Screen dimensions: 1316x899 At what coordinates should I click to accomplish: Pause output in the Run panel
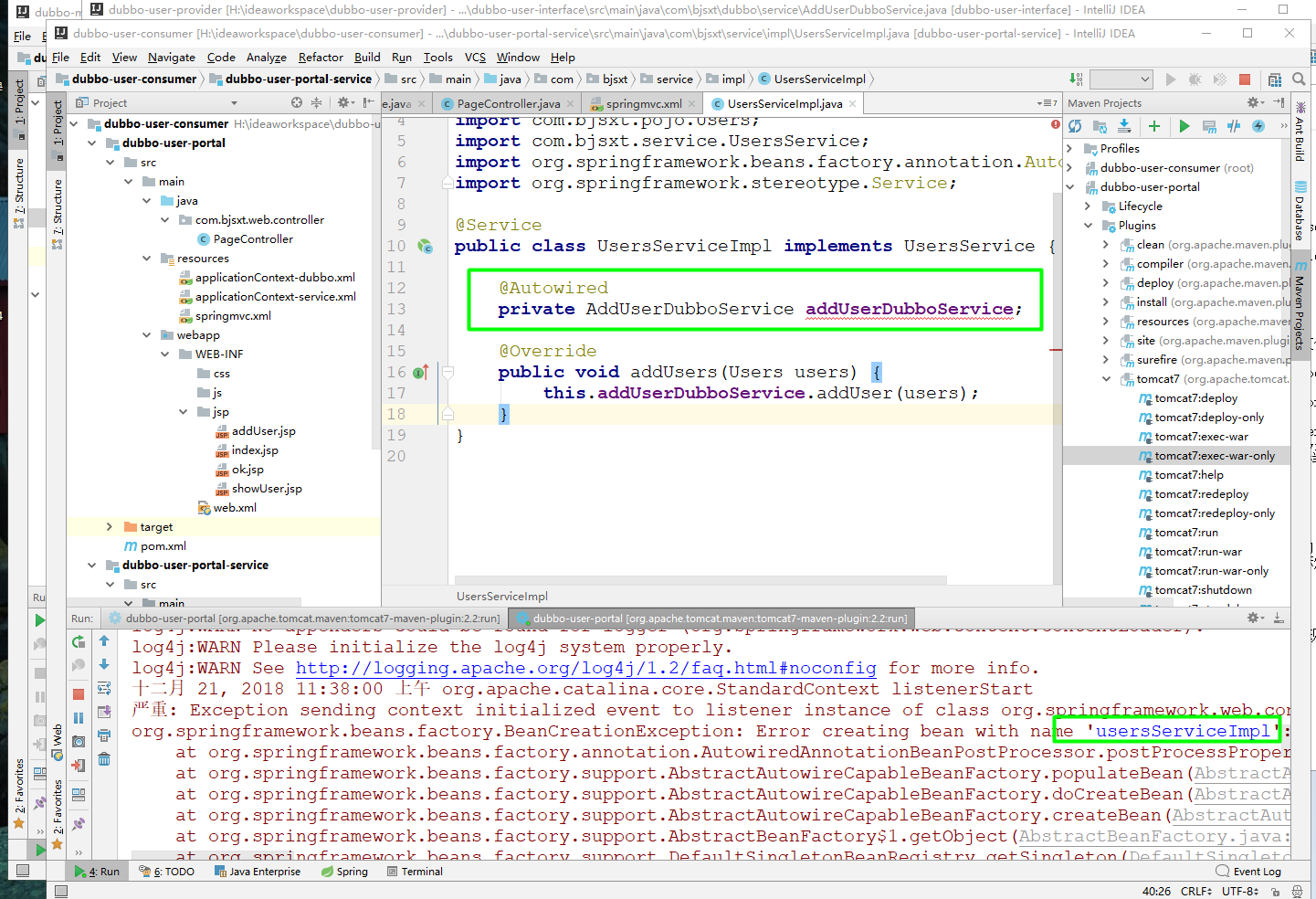coord(79,718)
